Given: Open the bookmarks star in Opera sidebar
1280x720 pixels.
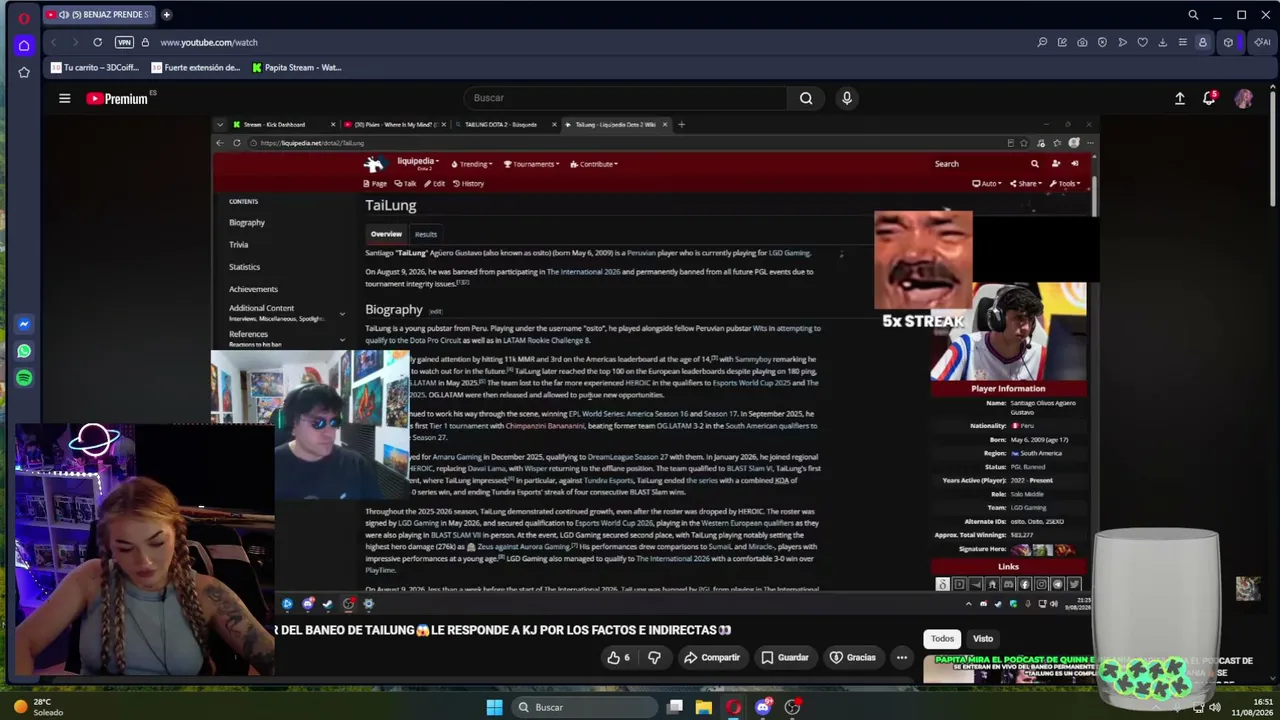Looking at the screenshot, I should tap(24, 72).
